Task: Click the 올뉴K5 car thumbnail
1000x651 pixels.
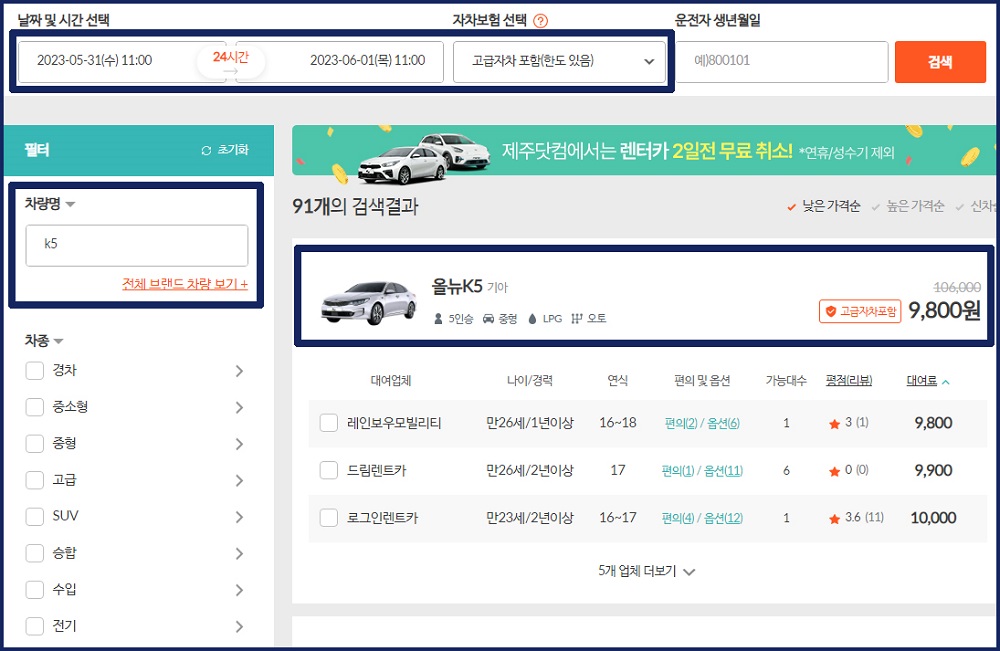Action: (x=368, y=302)
